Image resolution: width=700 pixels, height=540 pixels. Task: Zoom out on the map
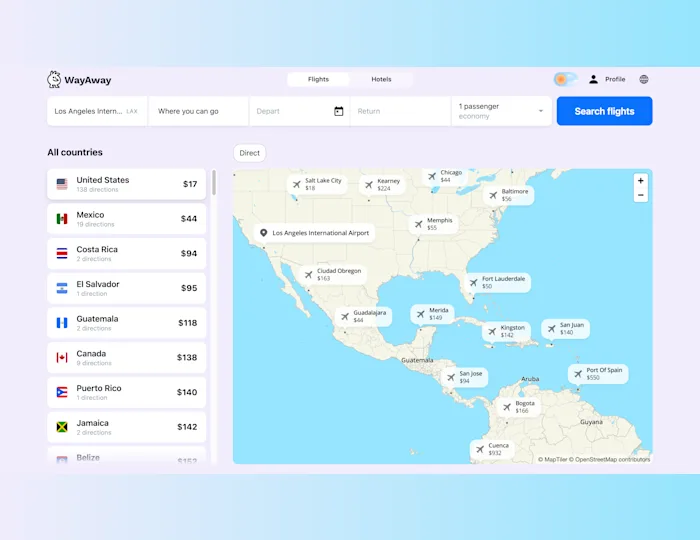pos(641,195)
